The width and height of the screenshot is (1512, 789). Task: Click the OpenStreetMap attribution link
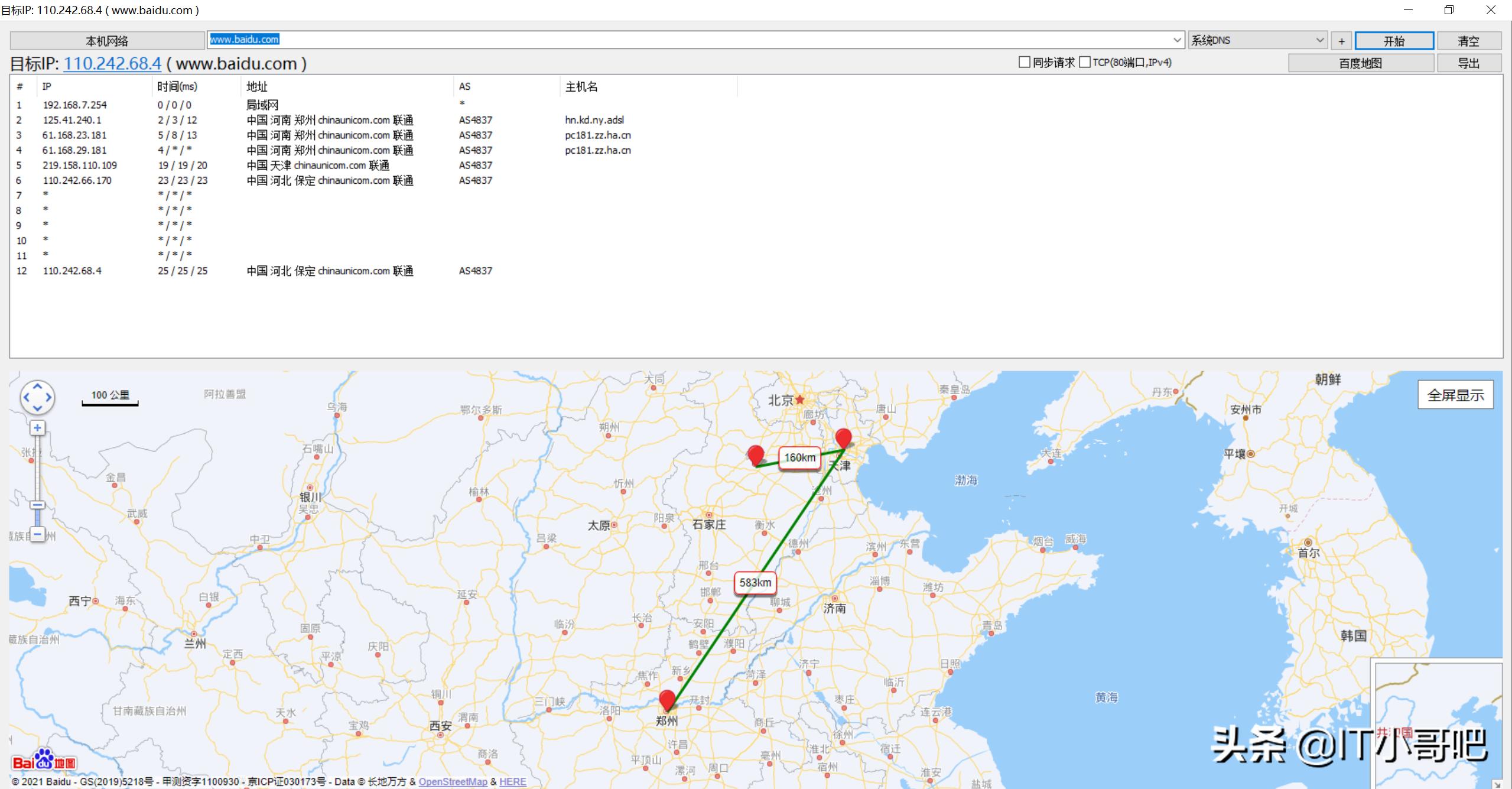tap(453, 781)
